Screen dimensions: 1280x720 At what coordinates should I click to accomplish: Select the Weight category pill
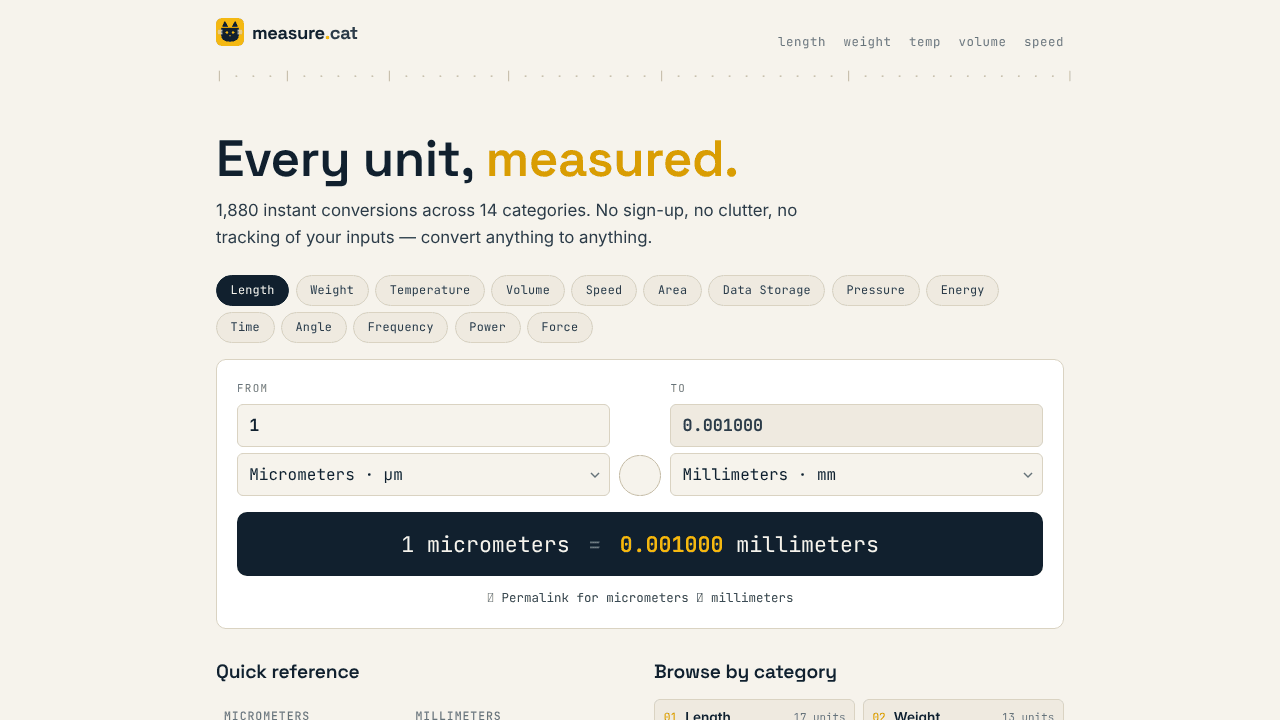point(332,290)
